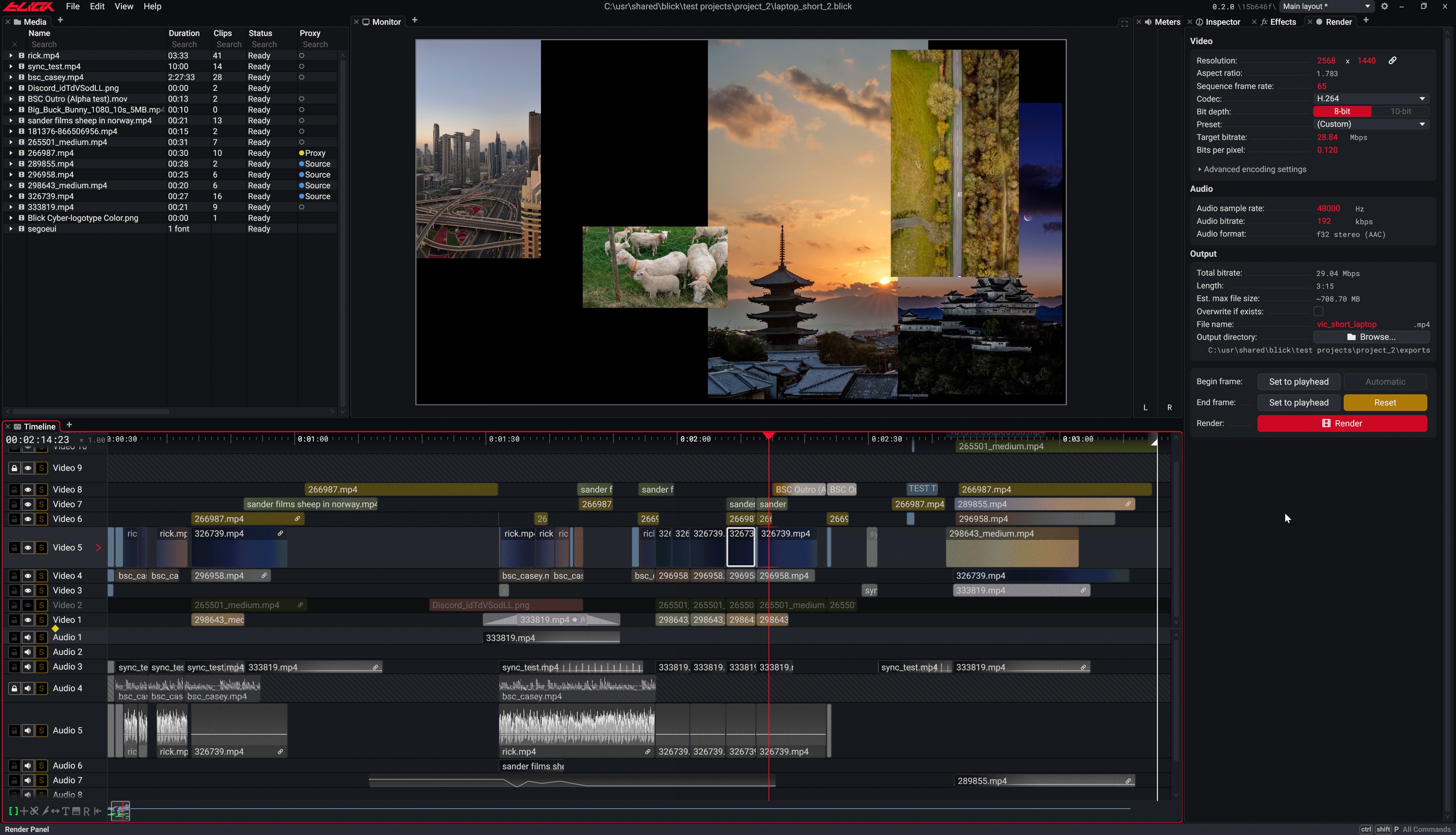Click the resolution aspect link icon
Screen dimensions: 1456x835
click(1392, 60)
